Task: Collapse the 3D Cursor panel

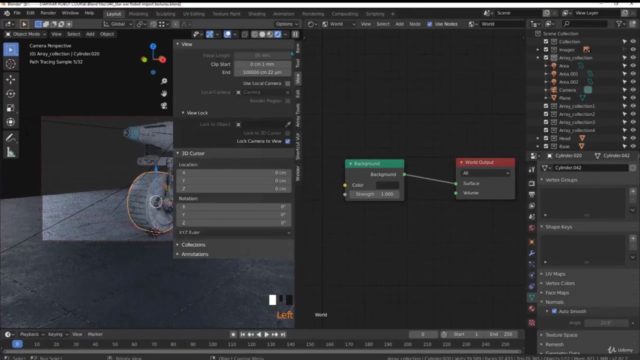Action: click(x=193, y=153)
